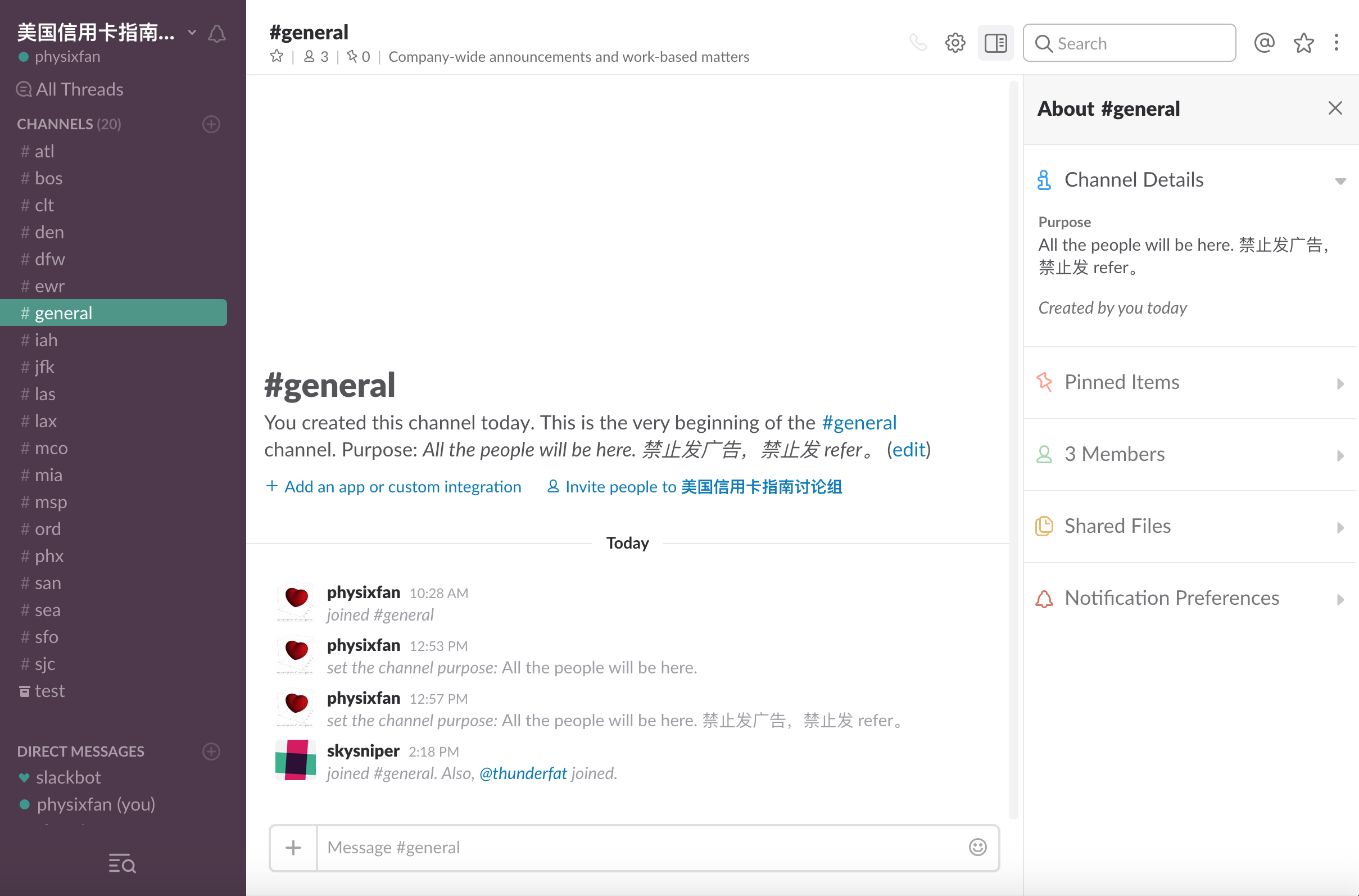Viewport: 1359px width, 896px height.
Task: Click channel topic Company-wide announcements text
Action: [568, 57]
